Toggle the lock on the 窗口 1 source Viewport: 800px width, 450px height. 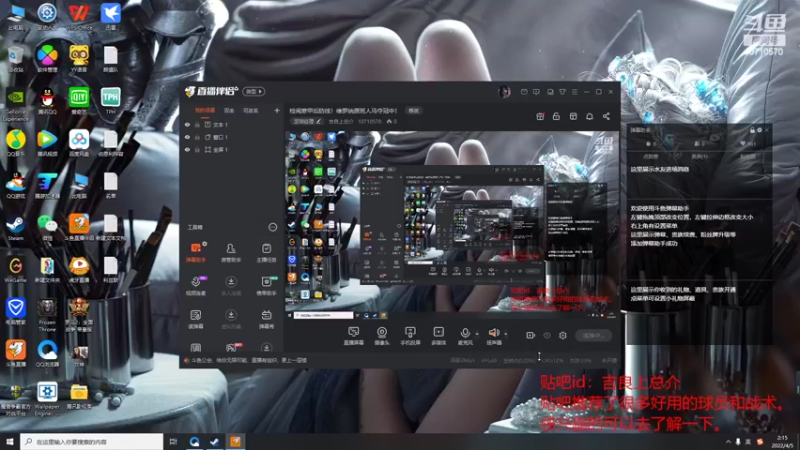[197, 137]
